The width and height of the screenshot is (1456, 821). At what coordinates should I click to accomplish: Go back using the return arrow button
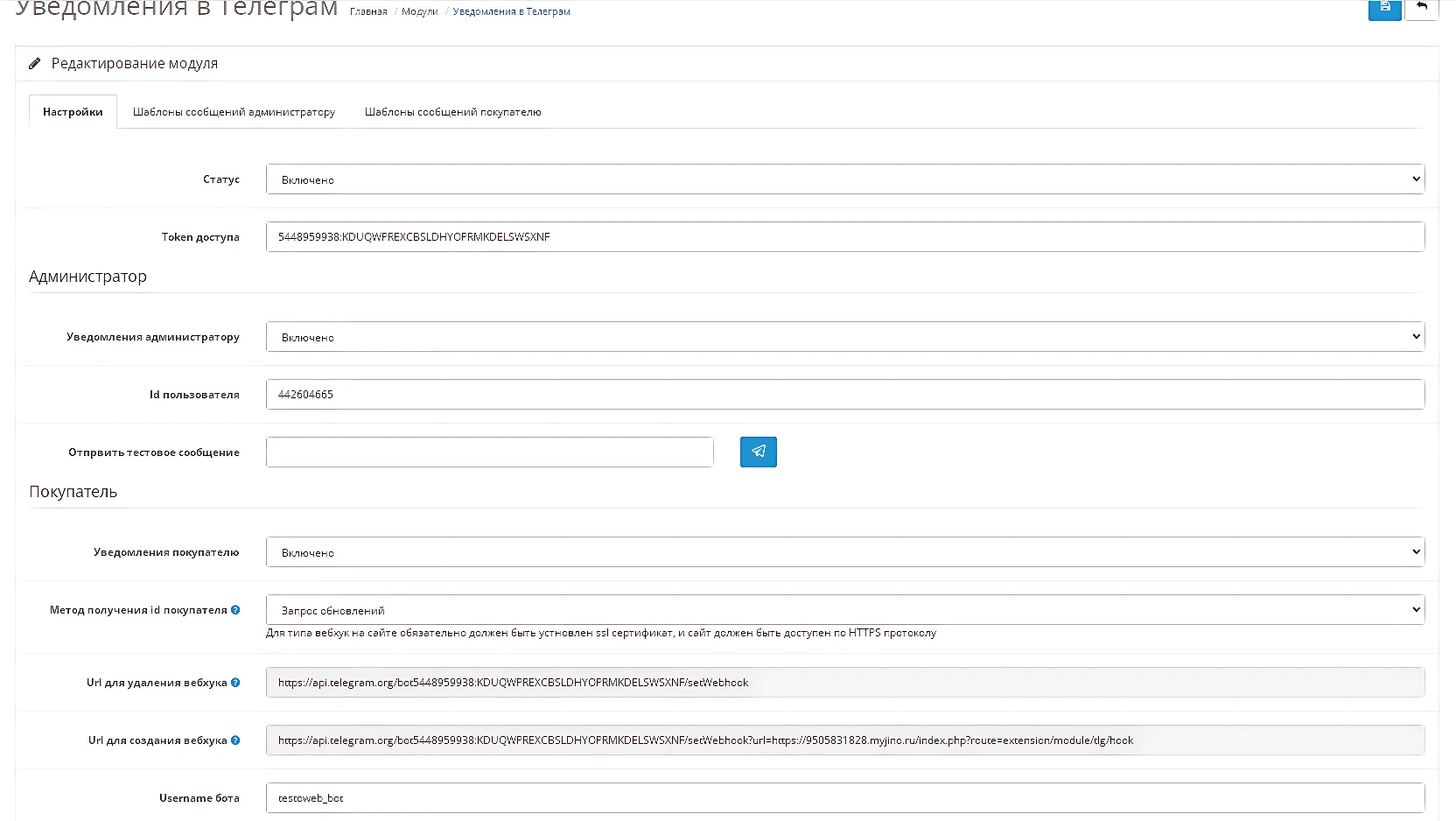(1422, 8)
